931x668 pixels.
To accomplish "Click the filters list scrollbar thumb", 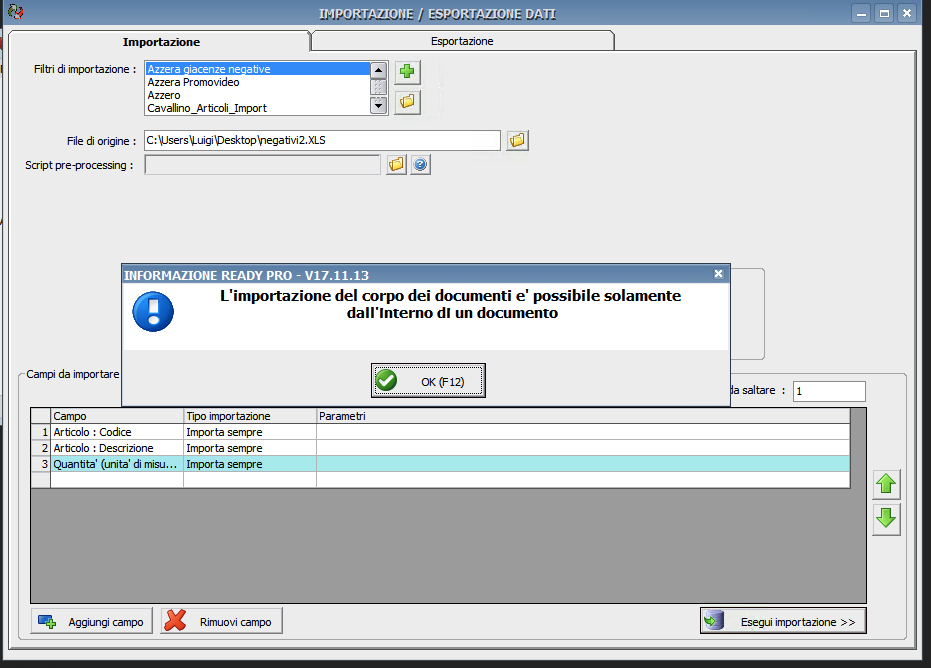I will tap(378, 87).
